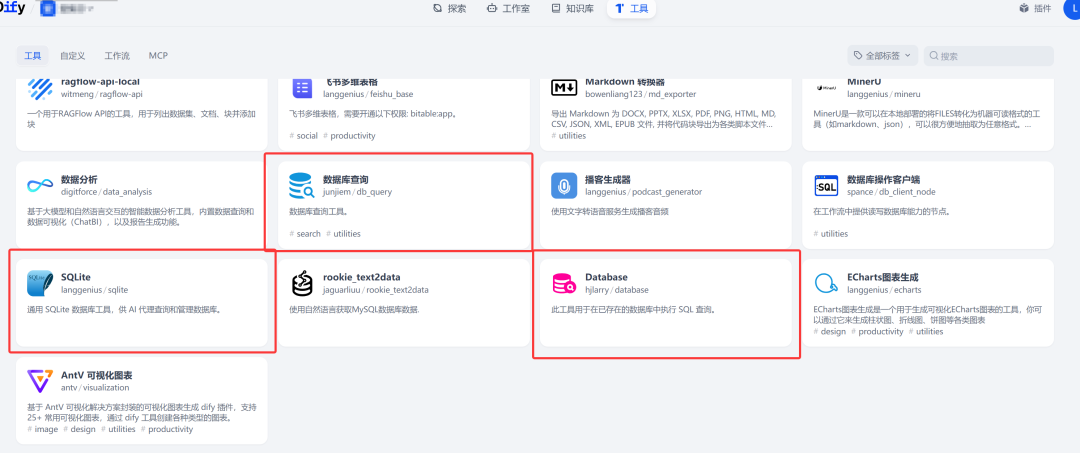The width and height of the screenshot is (1080, 453).
Task: Click the Dify logo
Action: [x=12, y=9]
